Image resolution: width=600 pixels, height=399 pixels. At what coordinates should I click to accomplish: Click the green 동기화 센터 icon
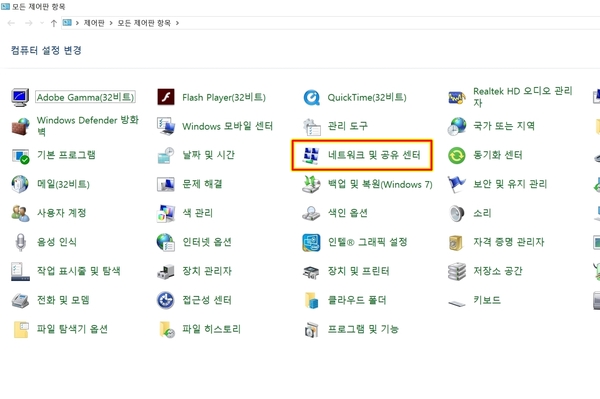457,155
